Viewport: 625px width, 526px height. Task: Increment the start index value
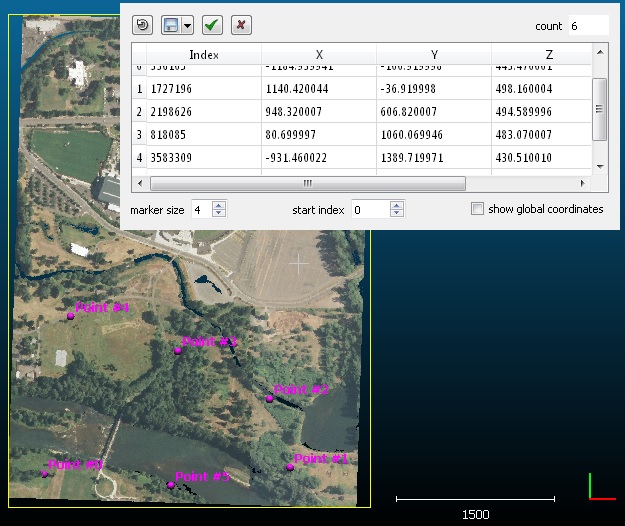click(x=397, y=205)
